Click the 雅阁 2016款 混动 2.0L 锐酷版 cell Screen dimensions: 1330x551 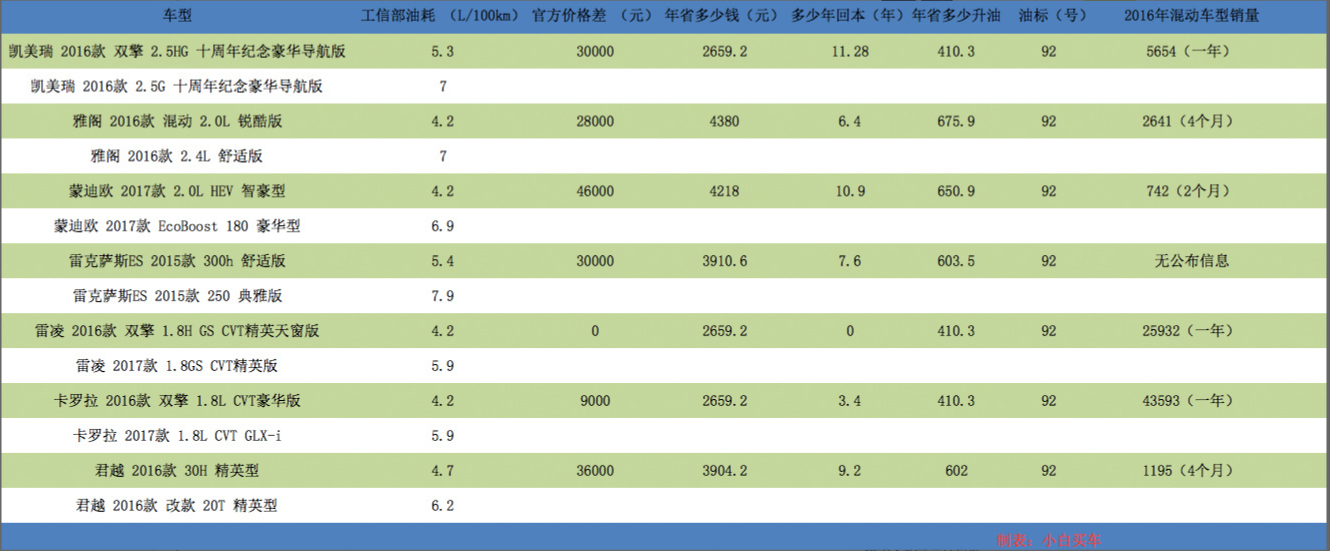[x=177, y=121]
